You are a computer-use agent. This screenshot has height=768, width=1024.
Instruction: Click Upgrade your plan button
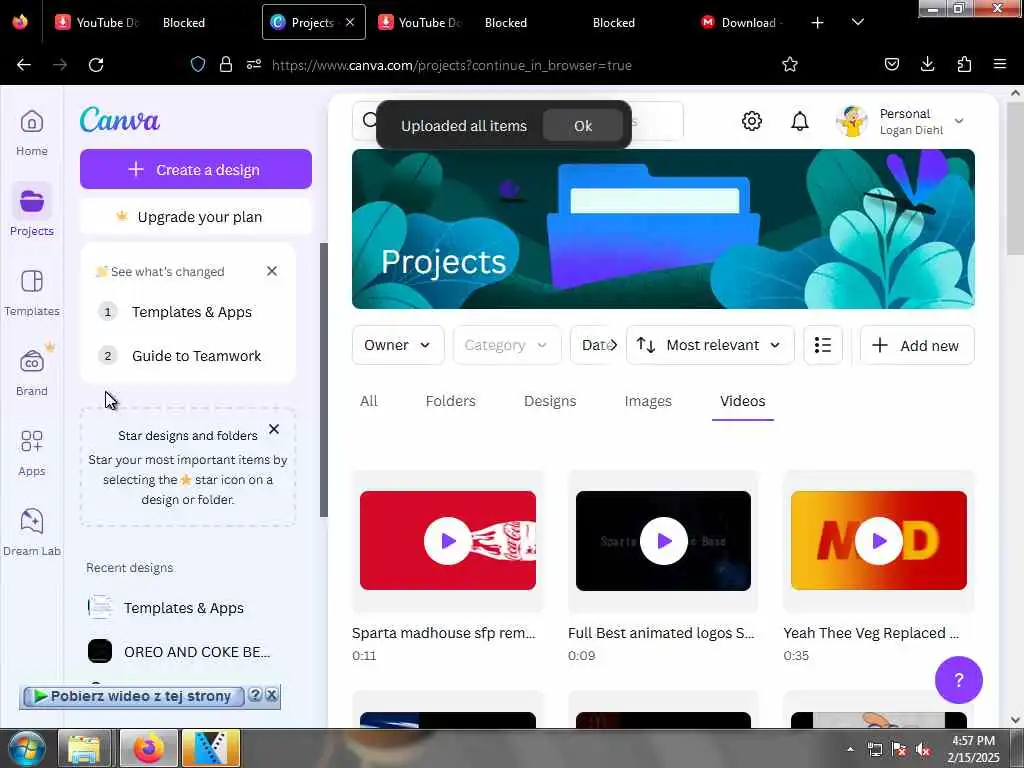pos(196,216)
